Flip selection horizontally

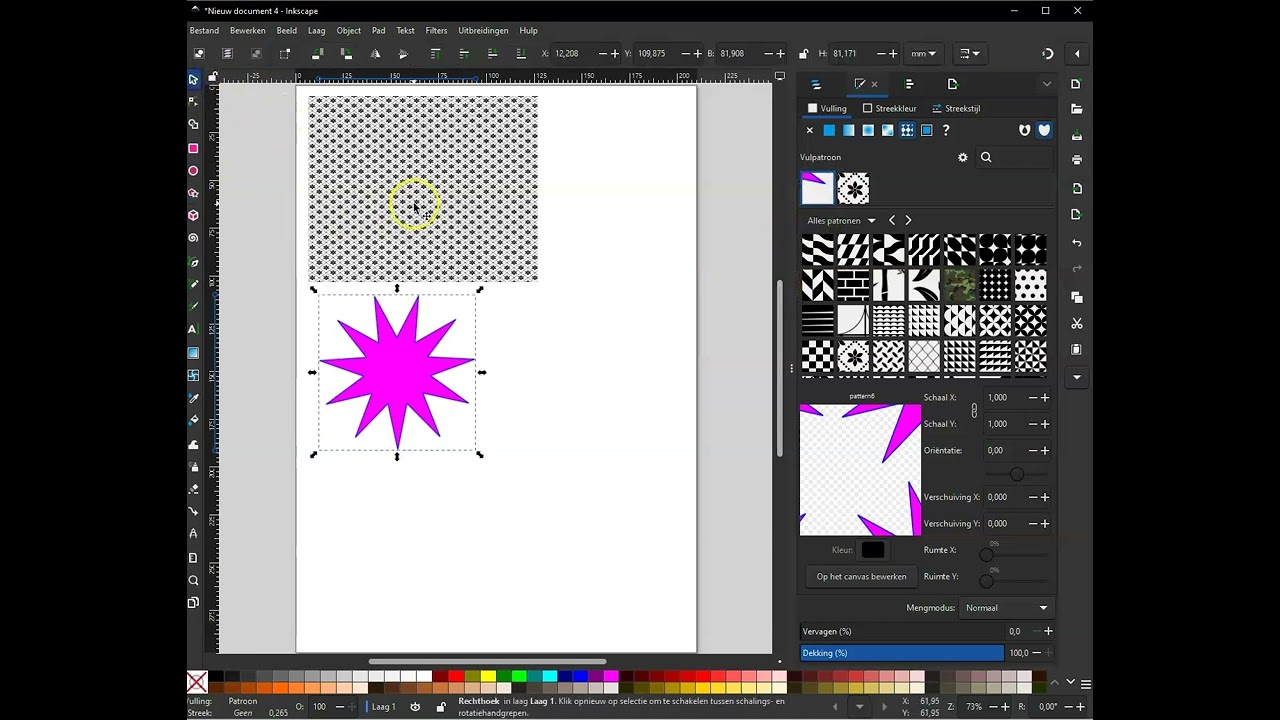tap(375, 54)
